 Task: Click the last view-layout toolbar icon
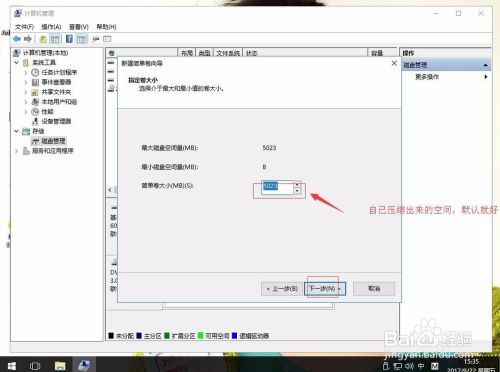[x=107, y=39]
